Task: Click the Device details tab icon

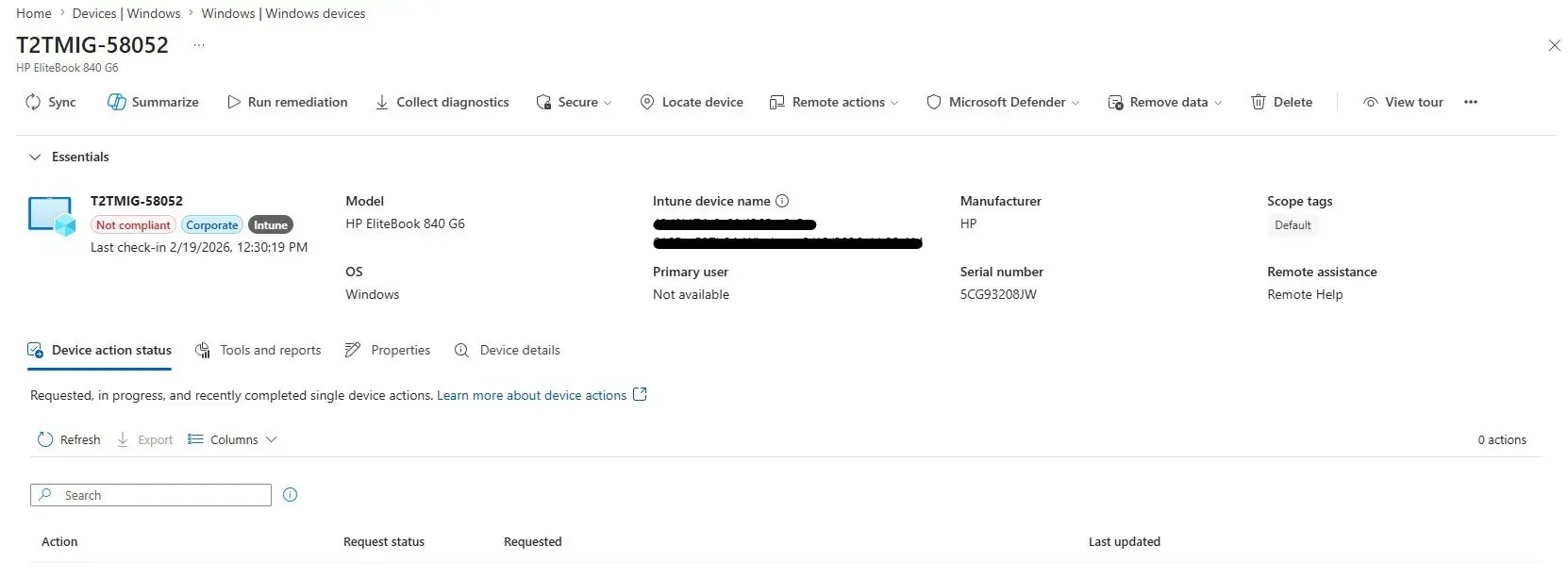Action: 461,350
